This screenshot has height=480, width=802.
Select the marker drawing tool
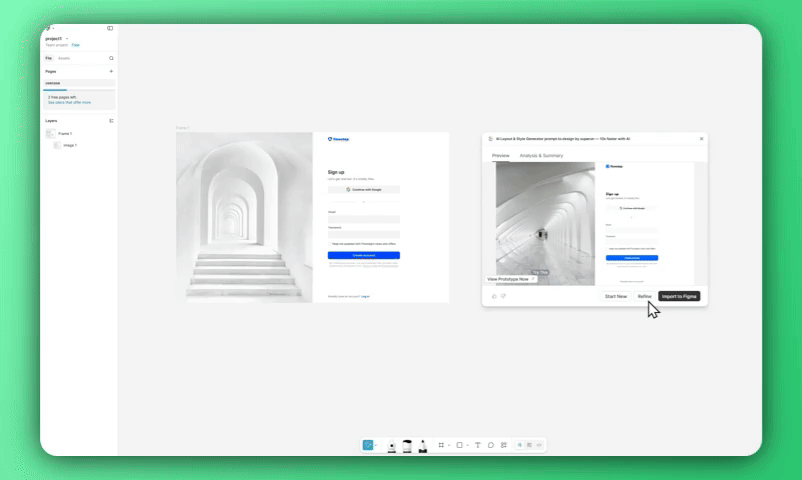coord(407,446)
